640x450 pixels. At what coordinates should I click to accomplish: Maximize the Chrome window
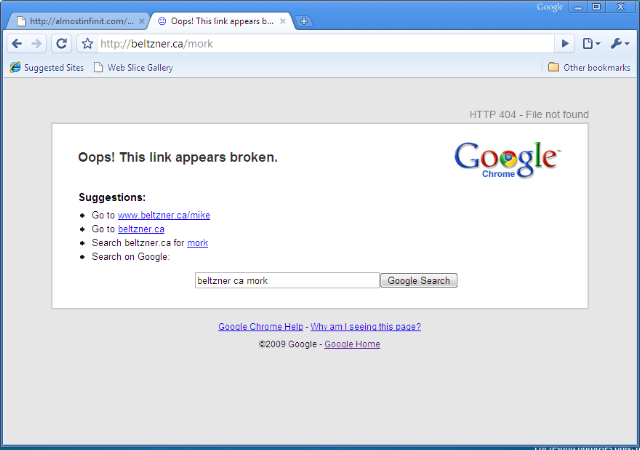click(x=596, y=7)
